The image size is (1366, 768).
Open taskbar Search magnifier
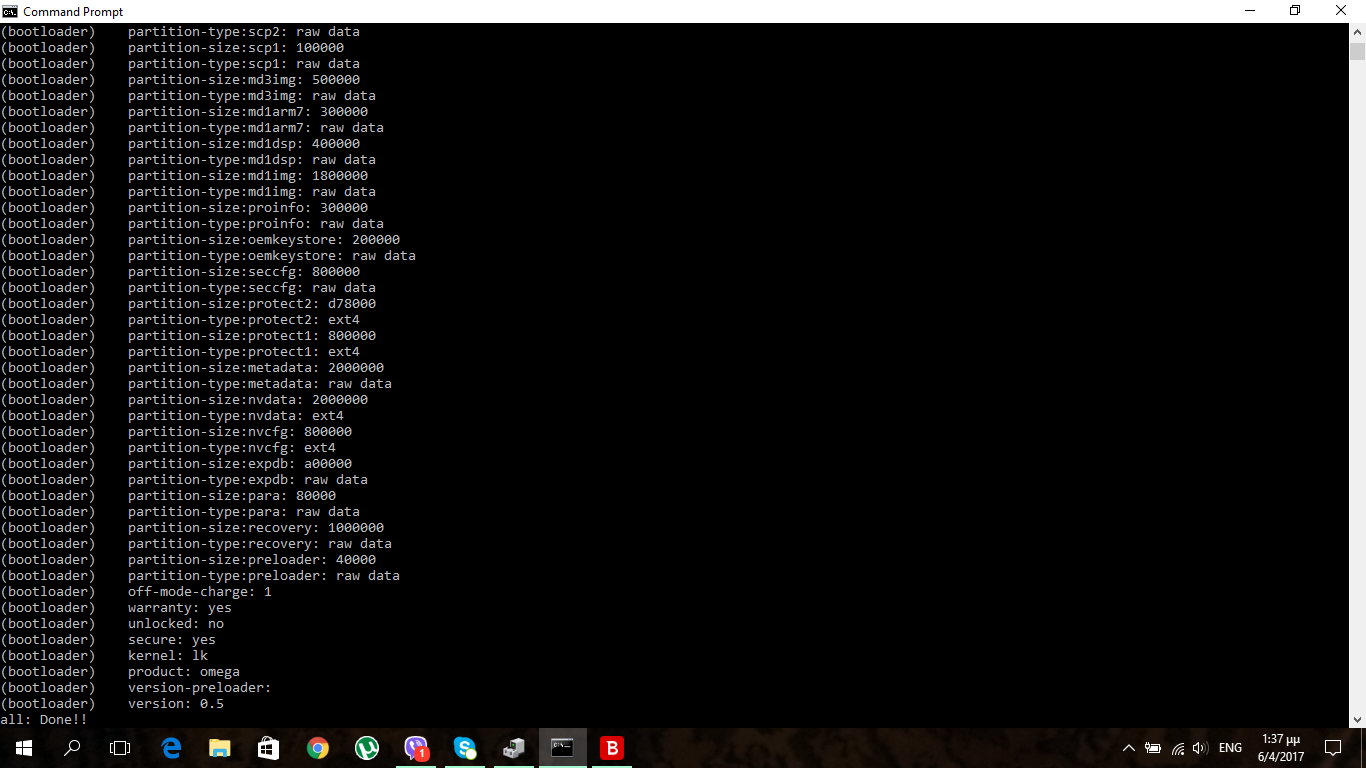click(72, 748)
